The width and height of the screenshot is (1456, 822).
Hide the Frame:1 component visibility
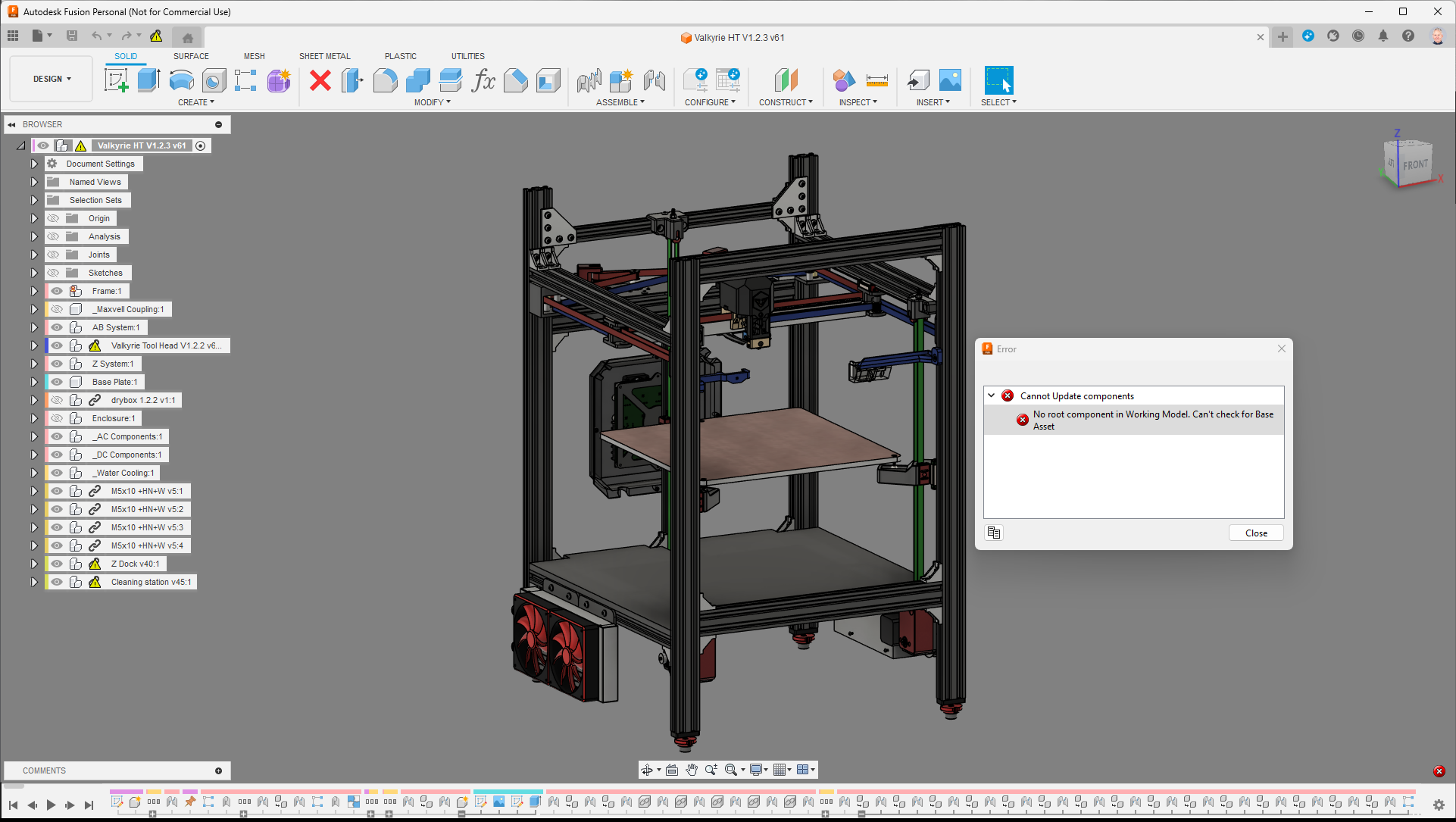57,291
